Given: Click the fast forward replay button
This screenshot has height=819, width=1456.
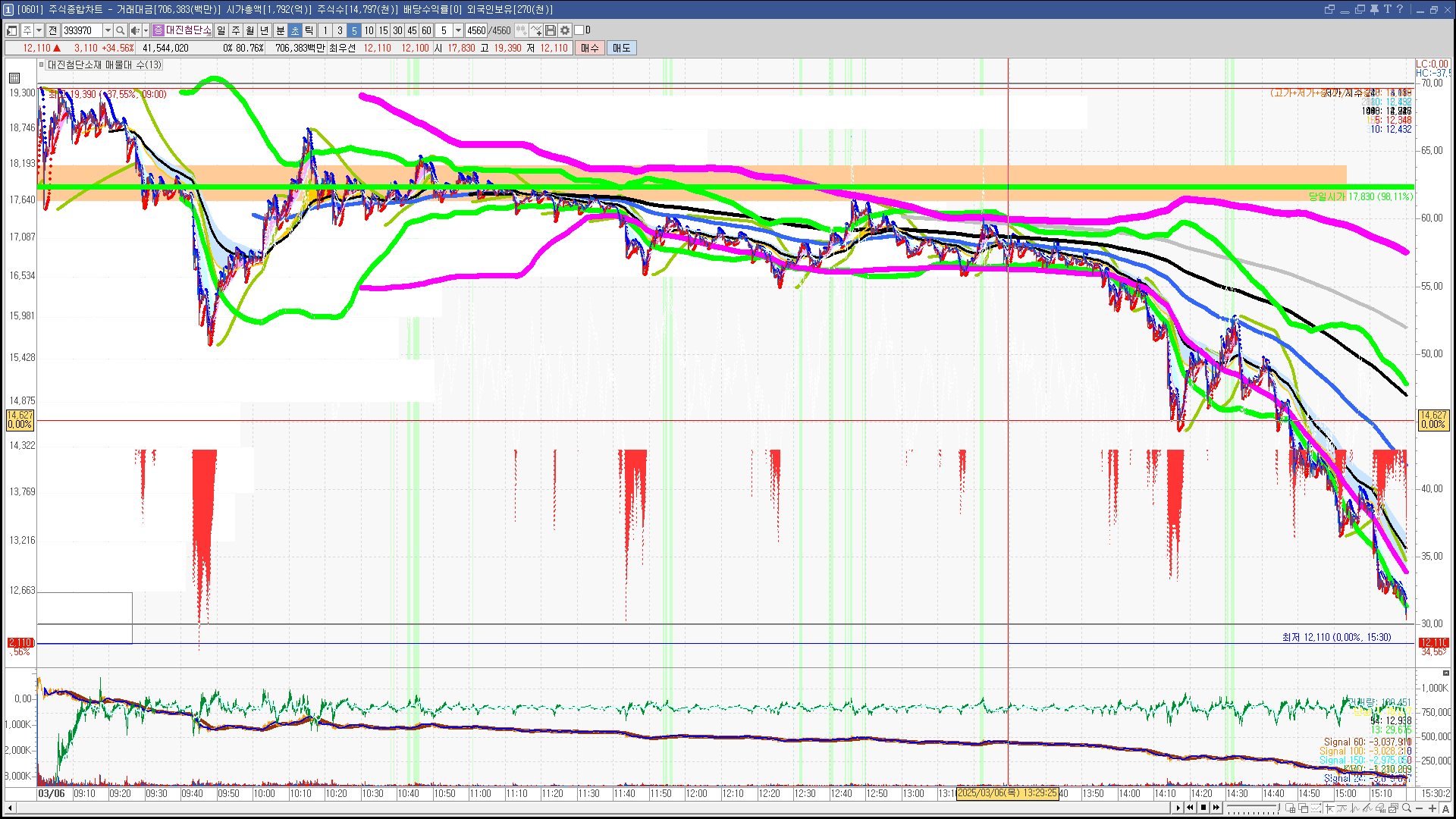Looking at the screenshot, I should 1216,808.
